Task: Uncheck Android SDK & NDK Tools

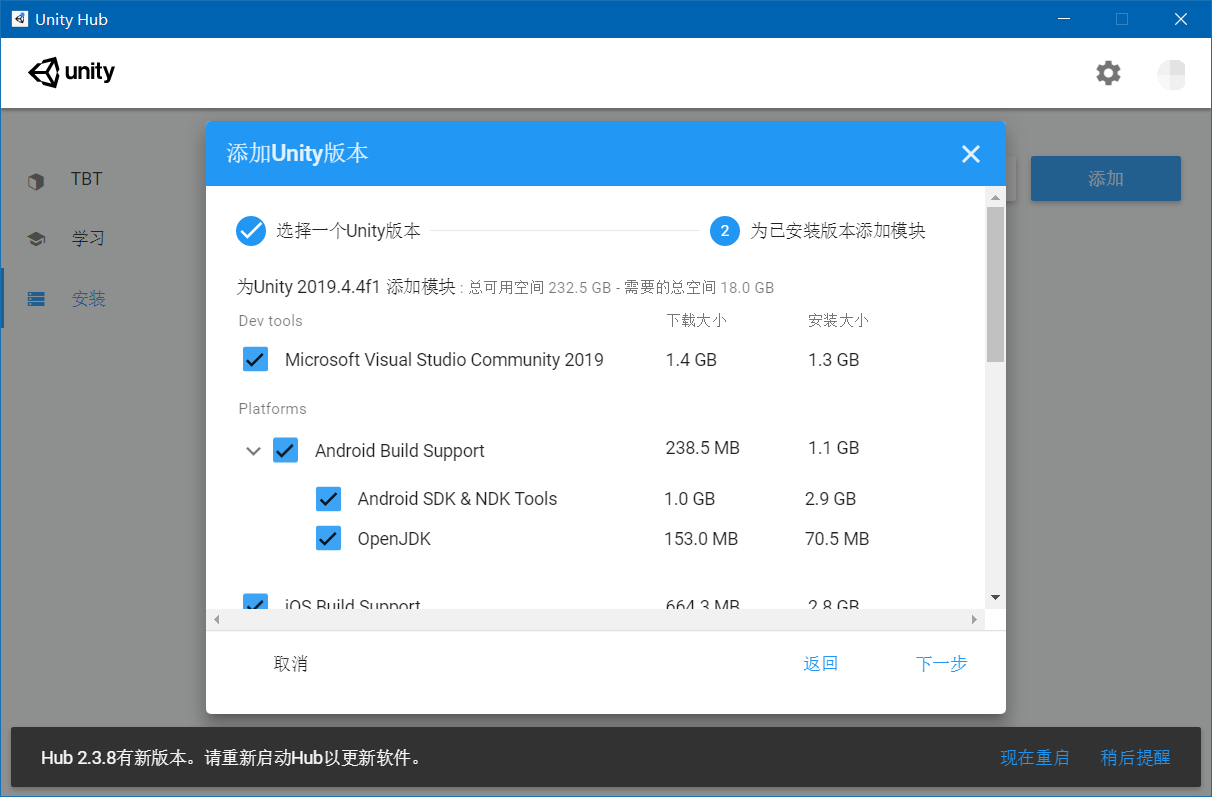Action: [x=328, y=498]
